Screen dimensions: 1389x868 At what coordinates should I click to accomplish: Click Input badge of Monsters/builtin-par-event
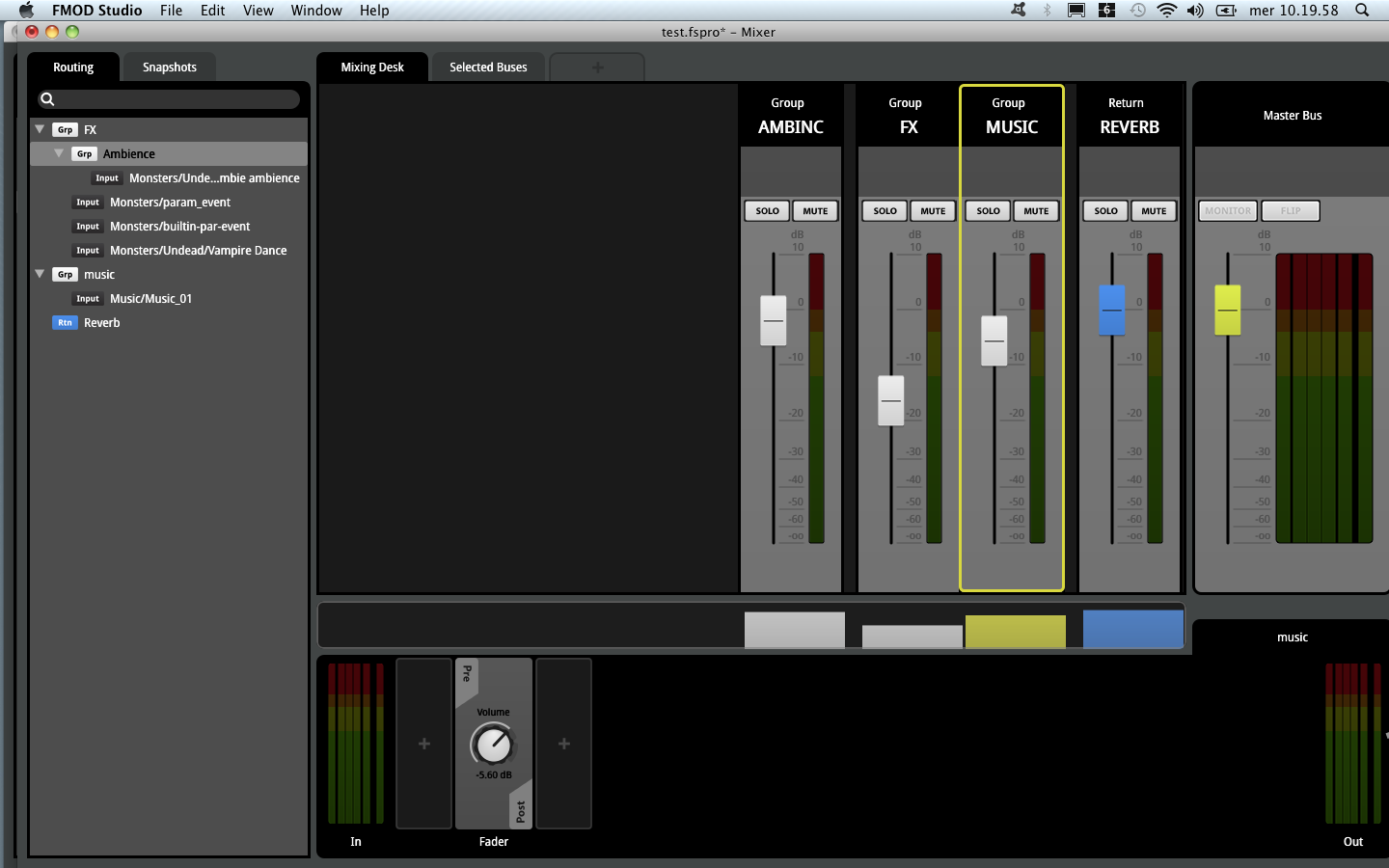pos(88,226)
